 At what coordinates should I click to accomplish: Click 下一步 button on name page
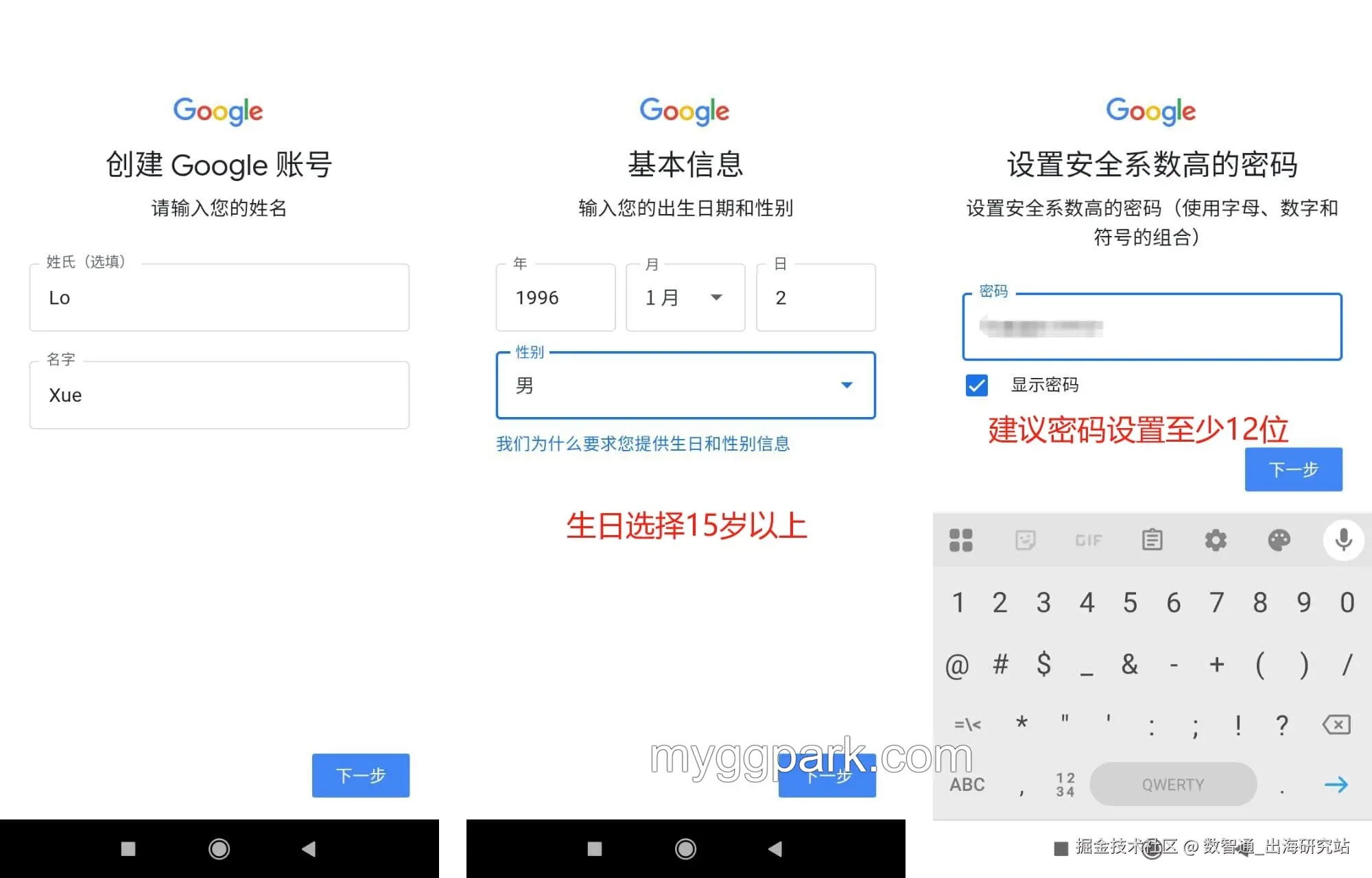[x=360, y=775]
